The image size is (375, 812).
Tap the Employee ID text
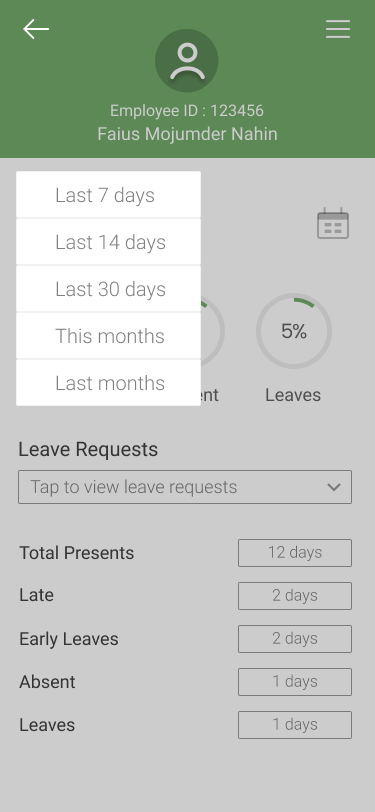click(186, 110)
